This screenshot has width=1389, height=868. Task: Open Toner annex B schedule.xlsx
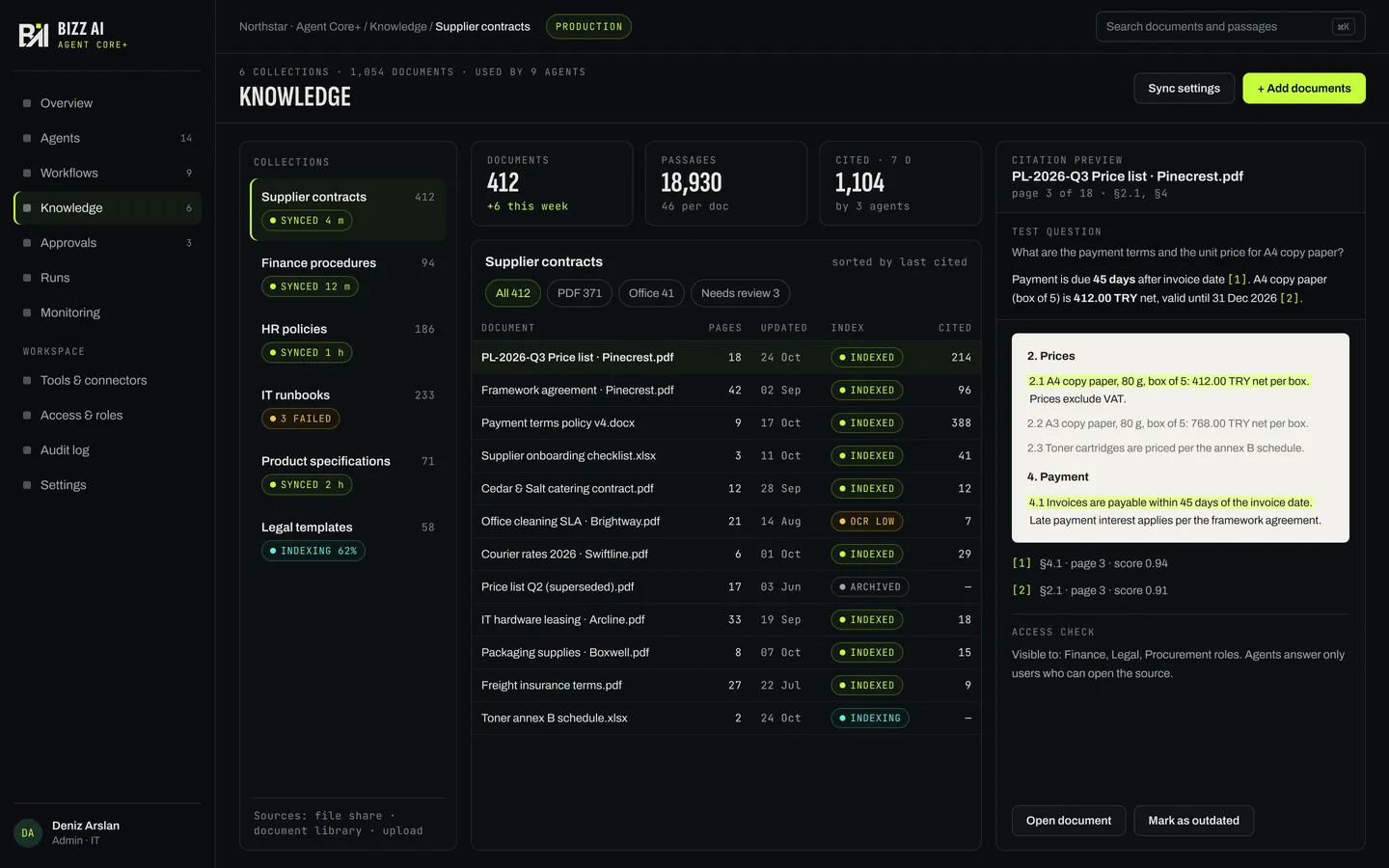tap(726, 719)
